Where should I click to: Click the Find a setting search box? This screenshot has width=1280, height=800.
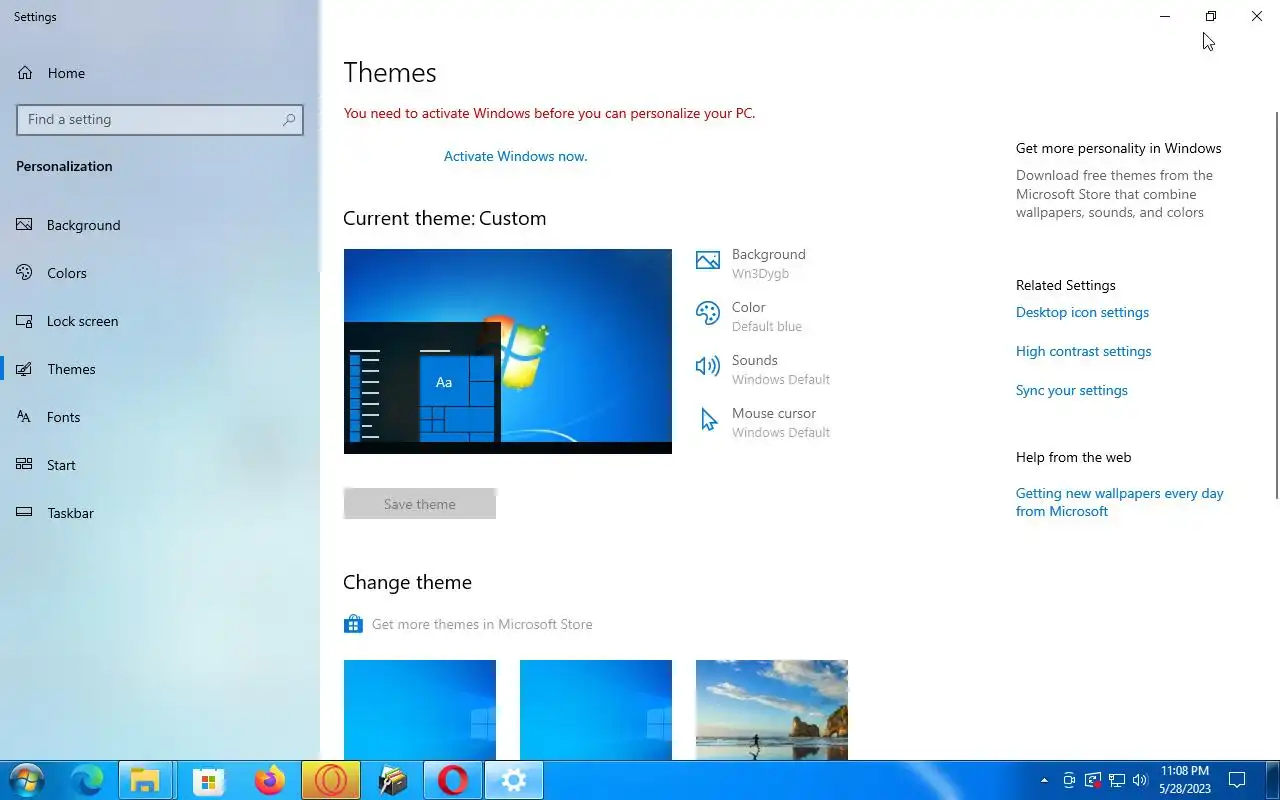tap(160, 119)
